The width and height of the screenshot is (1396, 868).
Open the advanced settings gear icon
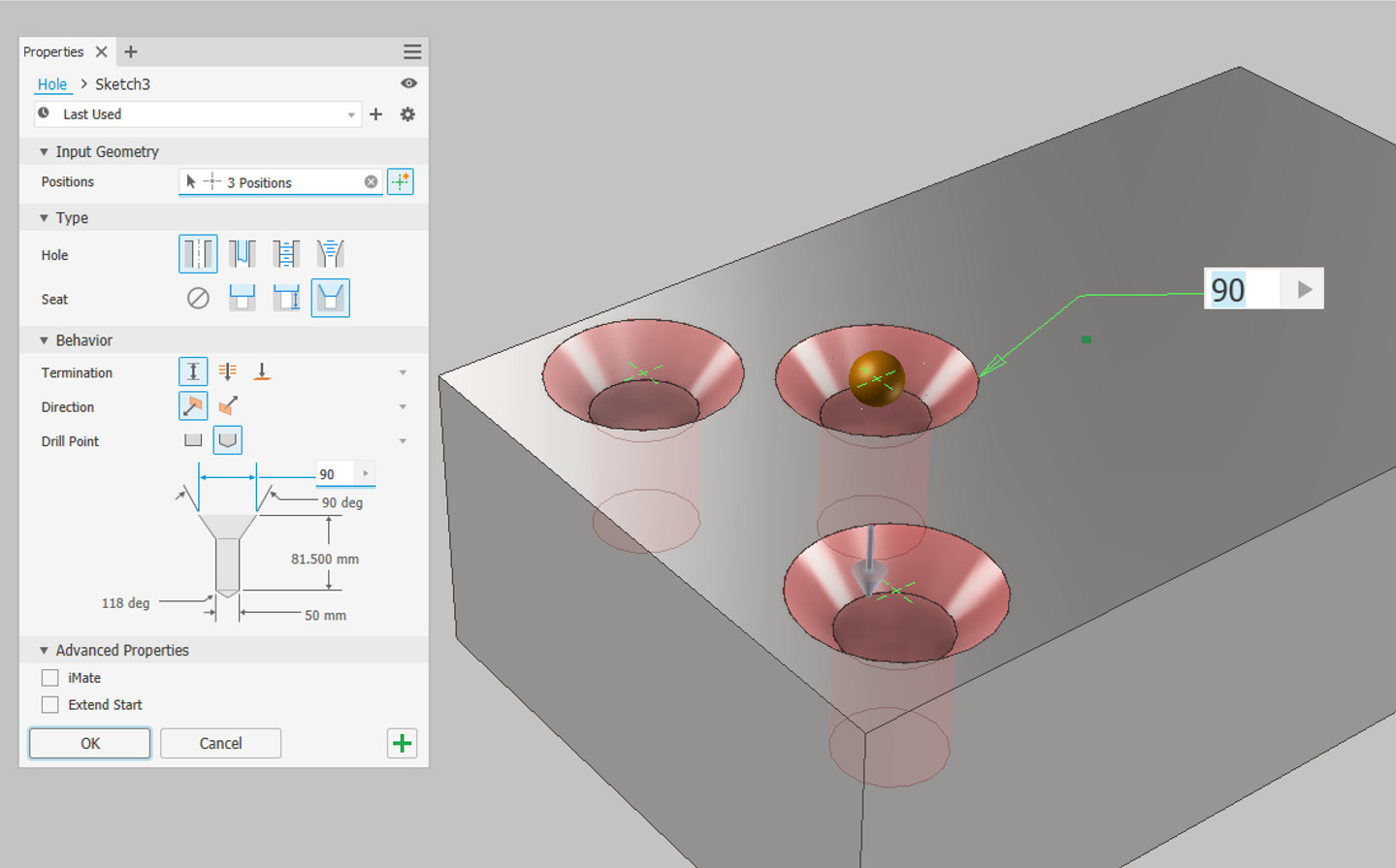(407, 114)
